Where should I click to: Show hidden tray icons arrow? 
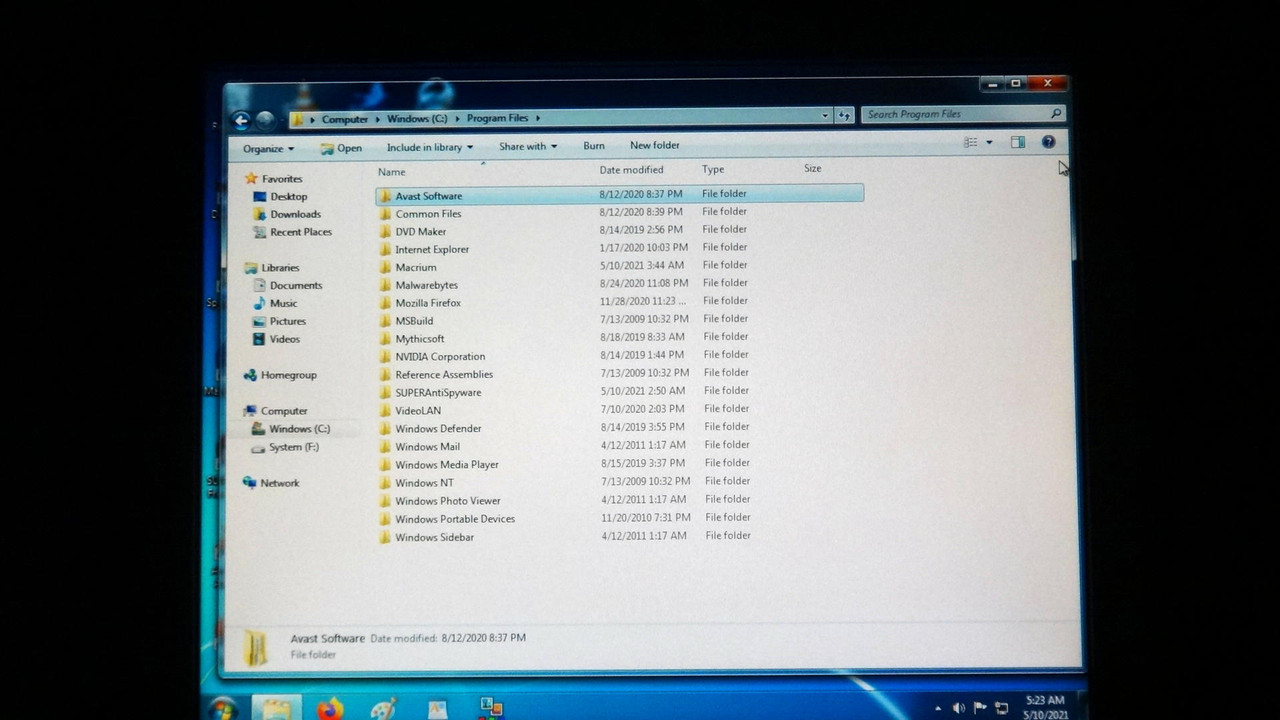(x=938, y=709)
